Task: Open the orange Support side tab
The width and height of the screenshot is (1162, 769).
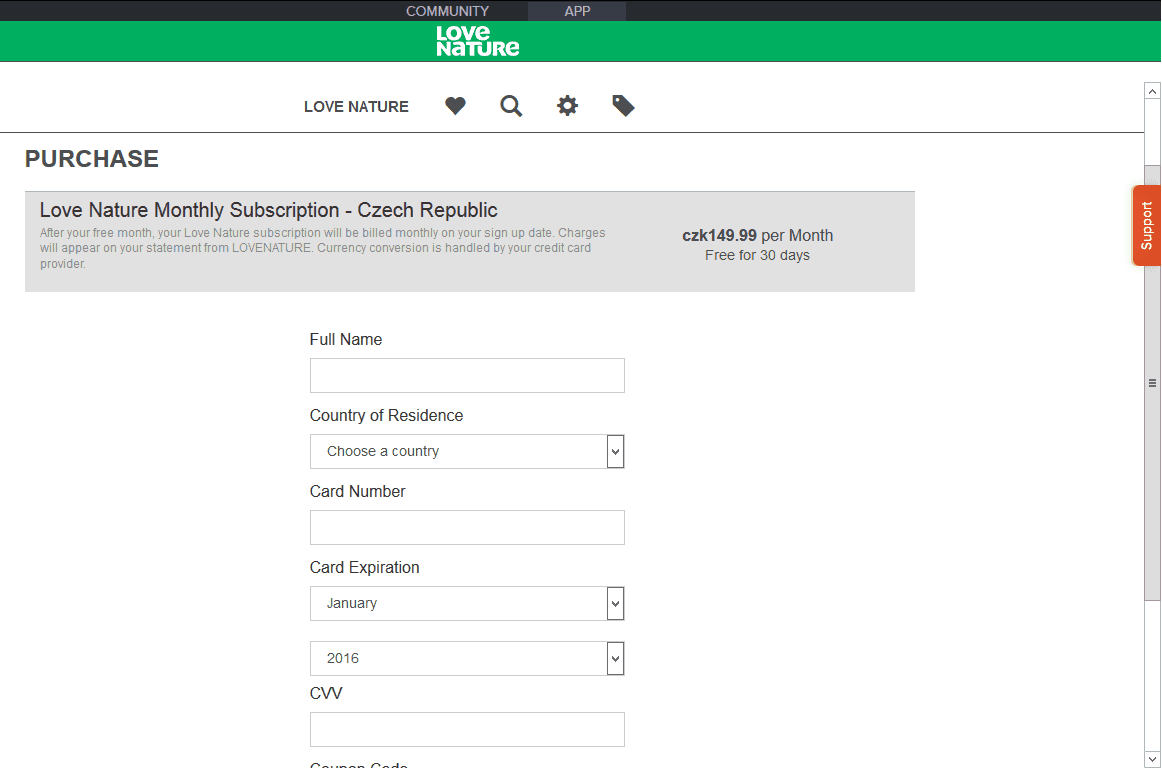Action: [1146, 225]
